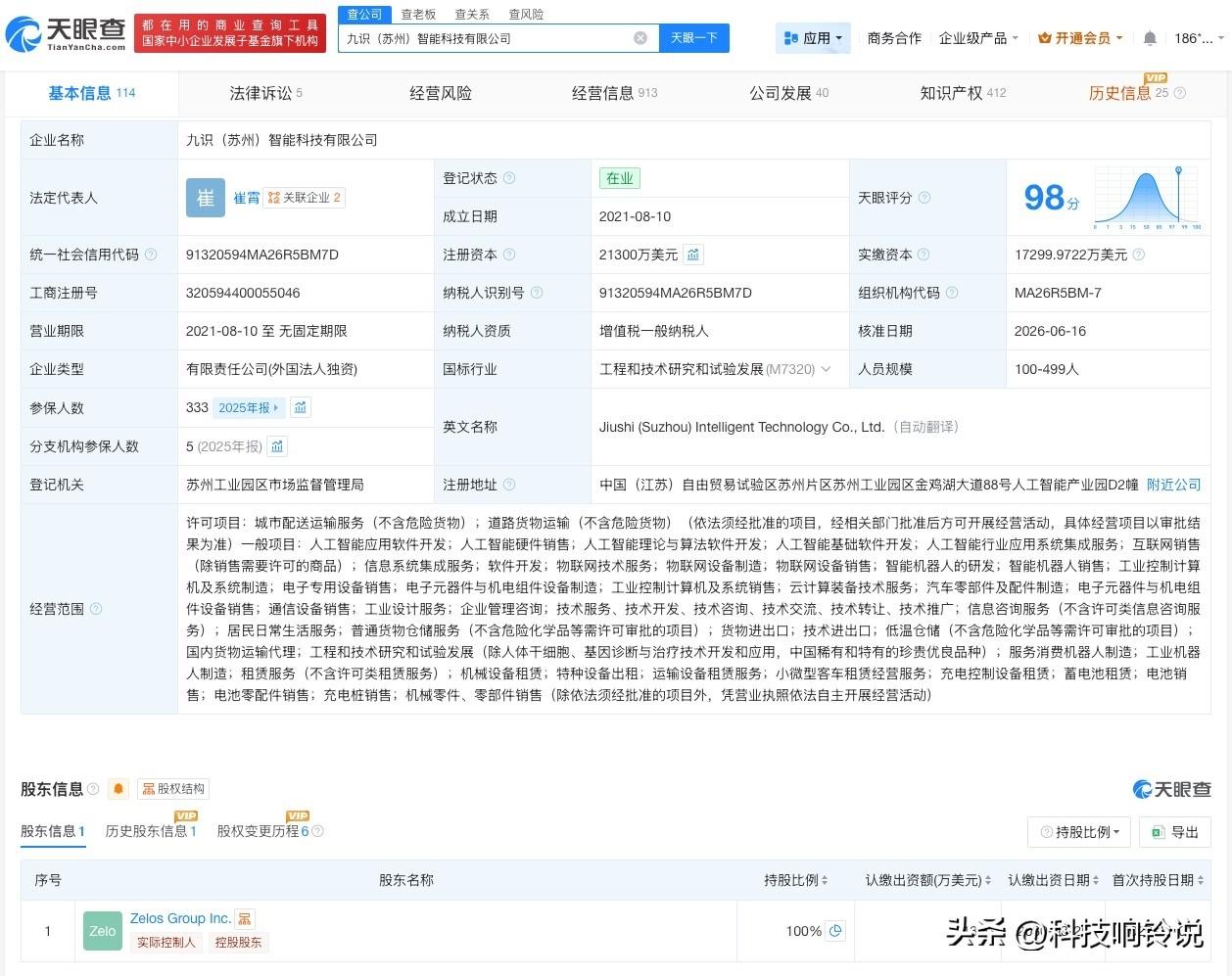Click the TianYanCha logo
The image size is (1232, 976).
click(x=67, y=35)
